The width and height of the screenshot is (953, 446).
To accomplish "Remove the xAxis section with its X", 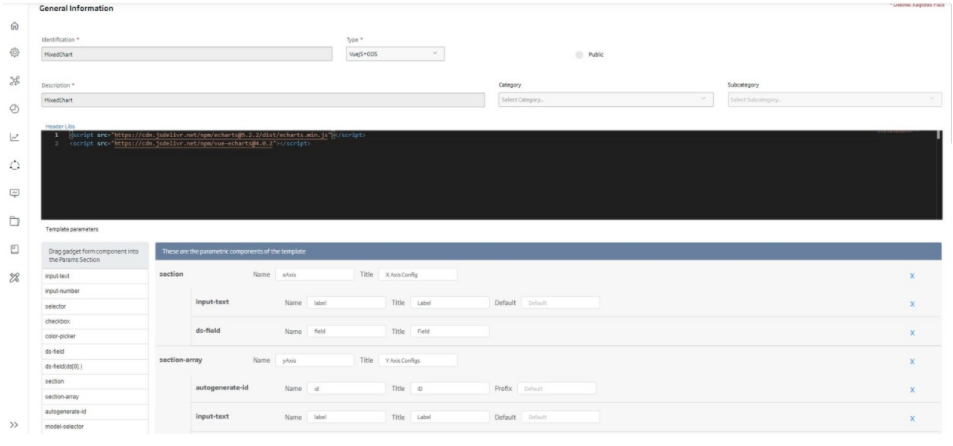I will click(x=912, y=275).
